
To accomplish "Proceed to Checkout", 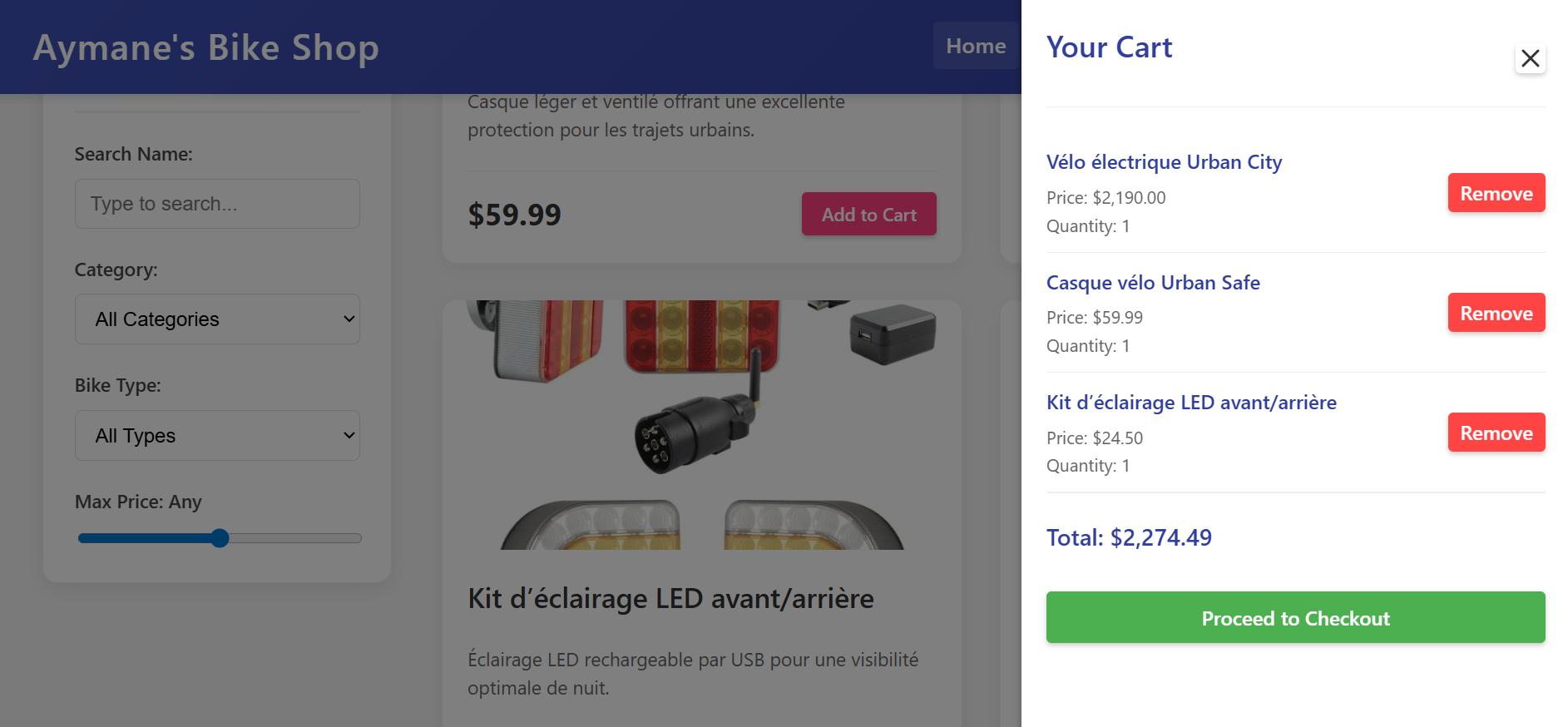I will [1294, 617].
